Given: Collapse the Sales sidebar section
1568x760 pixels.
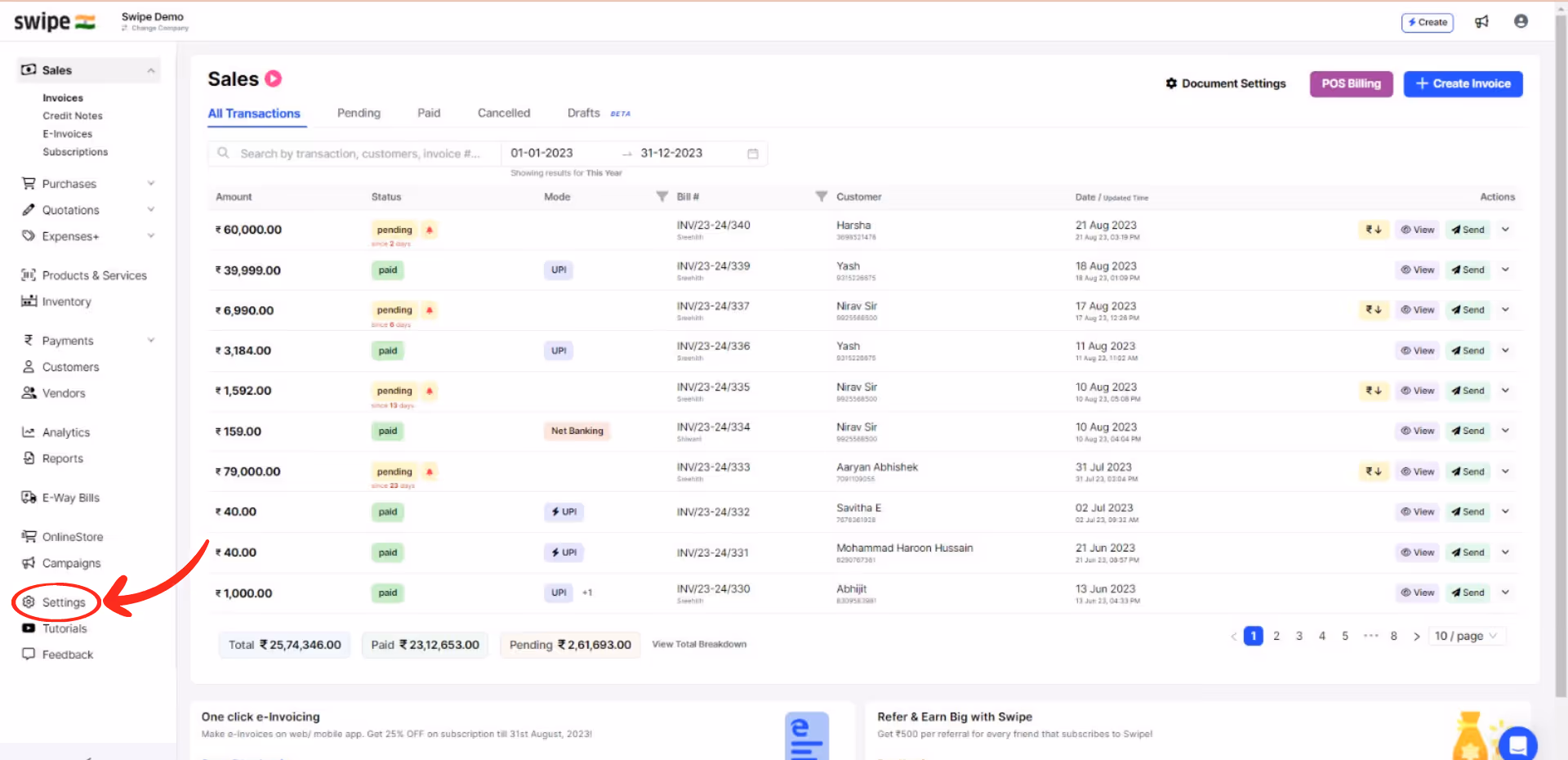Looking at the screenshot, I should [x=151, y=70].
